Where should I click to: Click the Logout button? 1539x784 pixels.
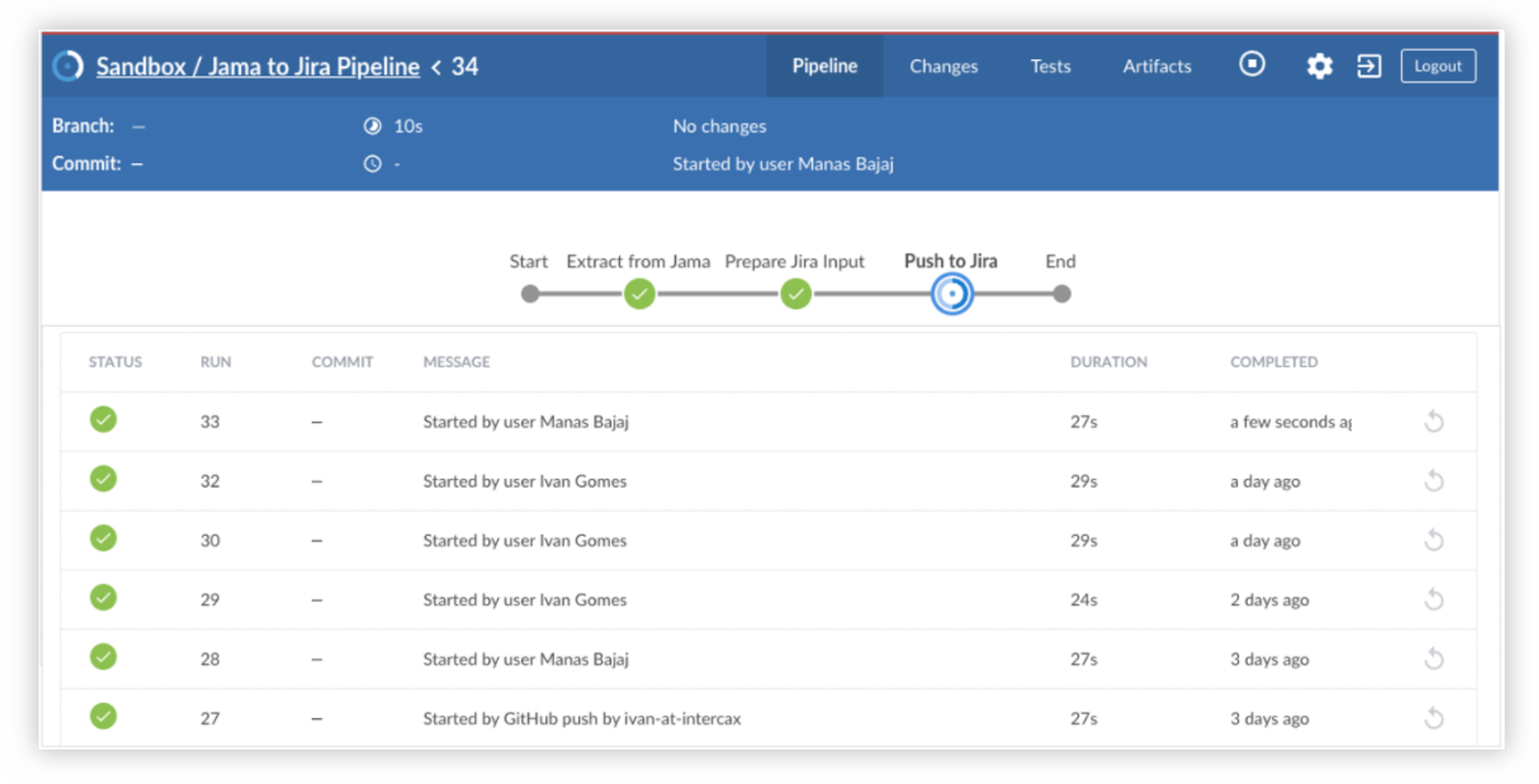(1437, 66)
